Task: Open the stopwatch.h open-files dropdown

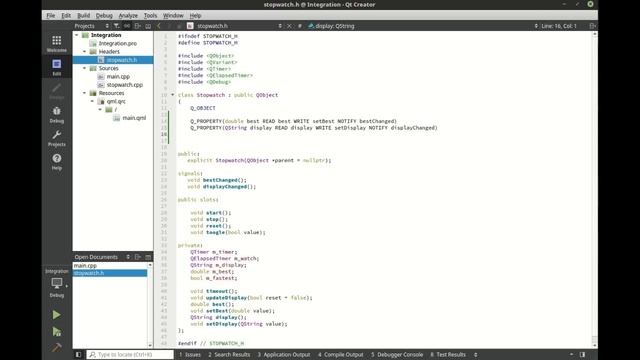Action: point(239,26)
